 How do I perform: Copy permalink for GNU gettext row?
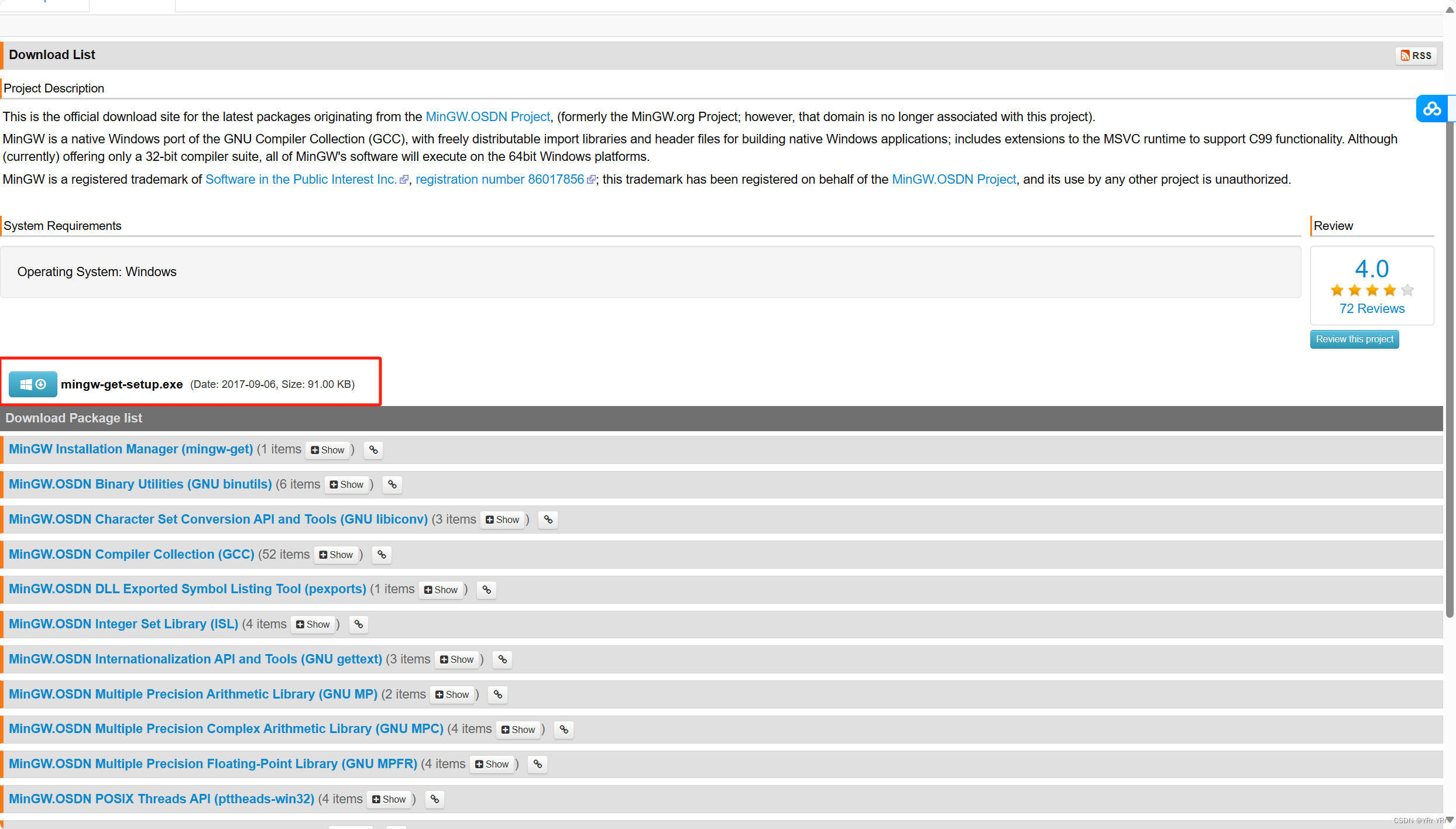(503, 659)
